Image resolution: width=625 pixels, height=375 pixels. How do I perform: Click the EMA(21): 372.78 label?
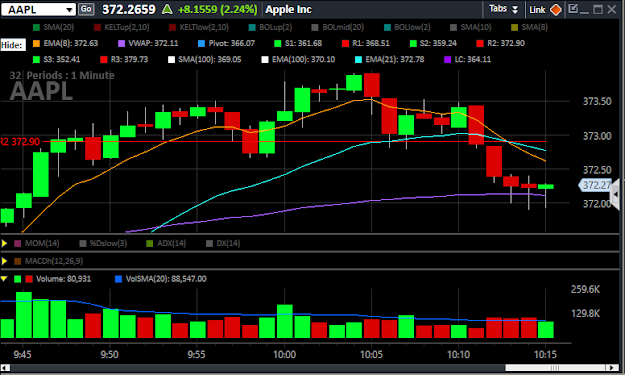pyautogui.click(x=395, y=59)
